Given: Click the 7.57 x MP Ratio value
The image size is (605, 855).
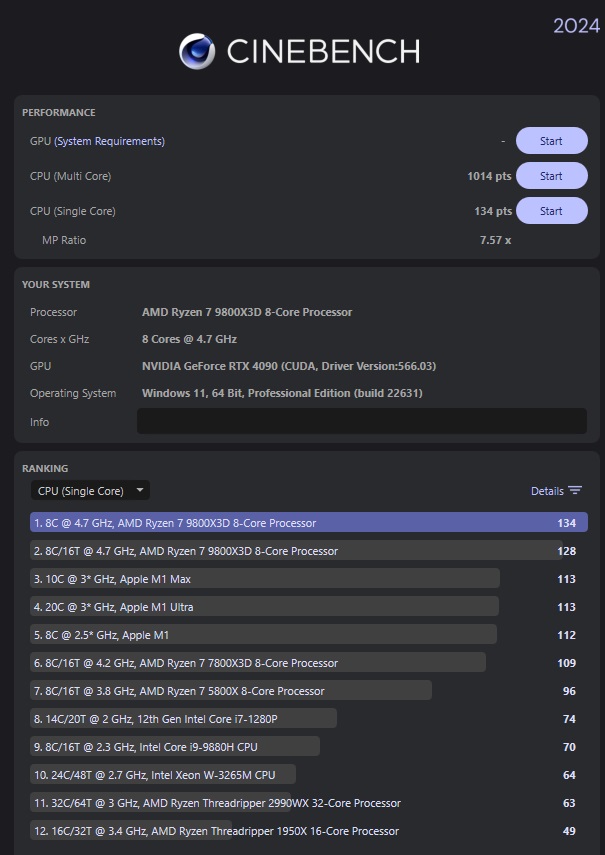Looking at the screenshot, I should click(x=495, y=240).
